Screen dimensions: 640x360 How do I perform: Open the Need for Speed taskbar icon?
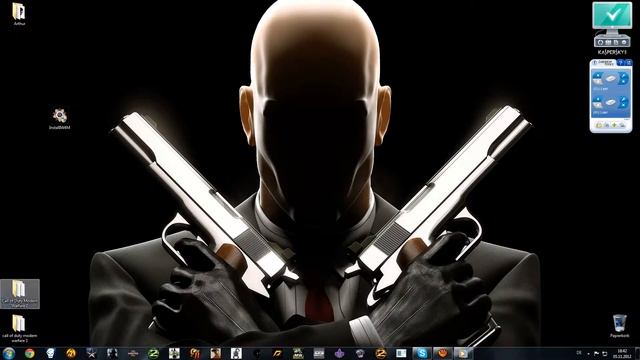point(277,353)
